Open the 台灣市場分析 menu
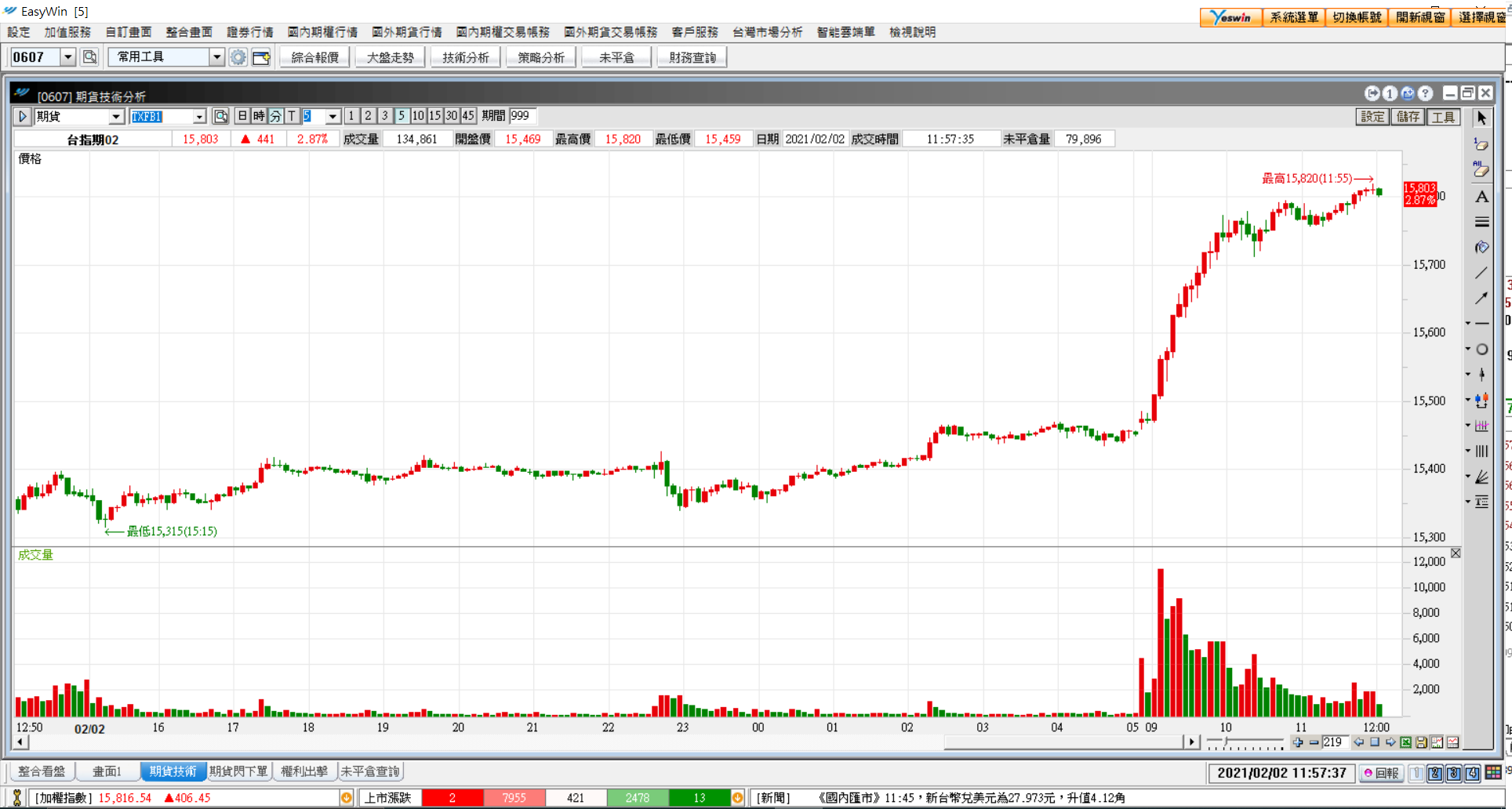 (767, 32)
